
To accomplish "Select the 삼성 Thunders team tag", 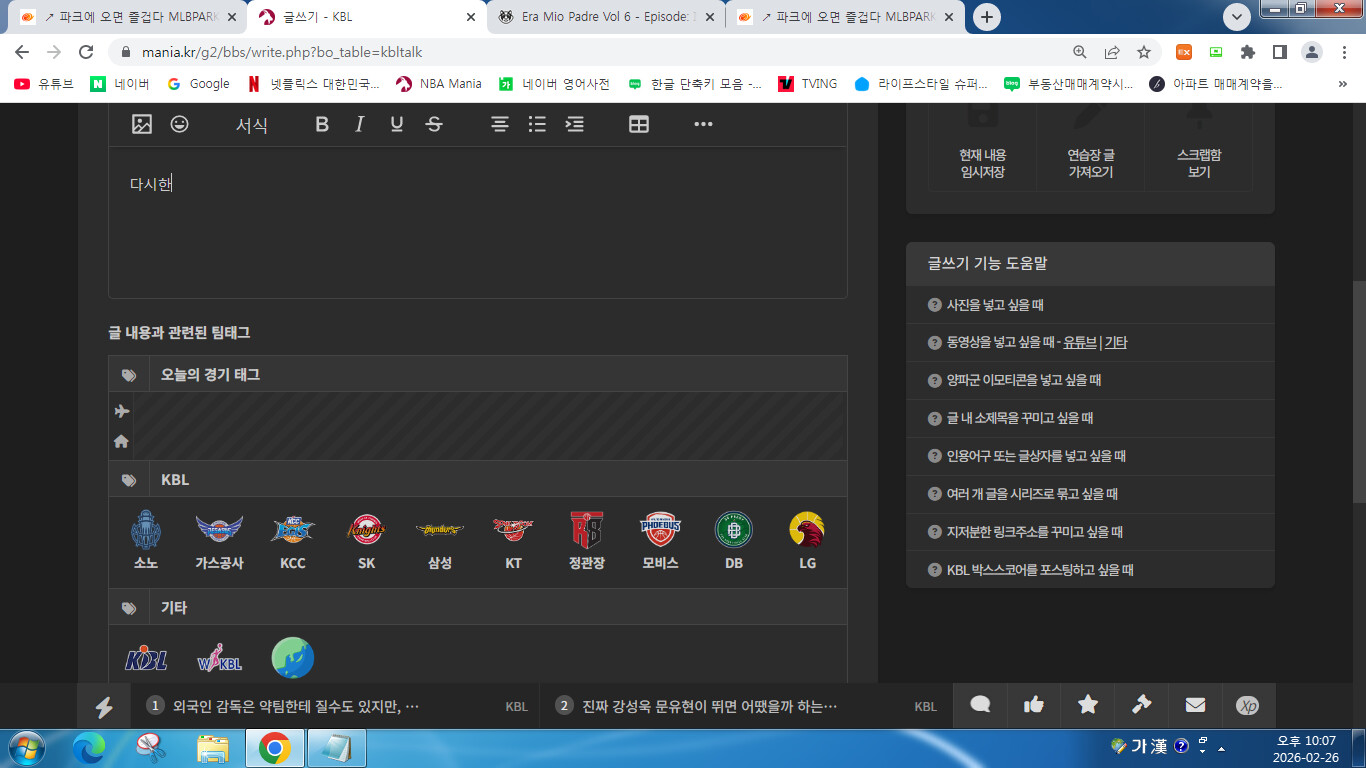I will (x=440, y=540).
